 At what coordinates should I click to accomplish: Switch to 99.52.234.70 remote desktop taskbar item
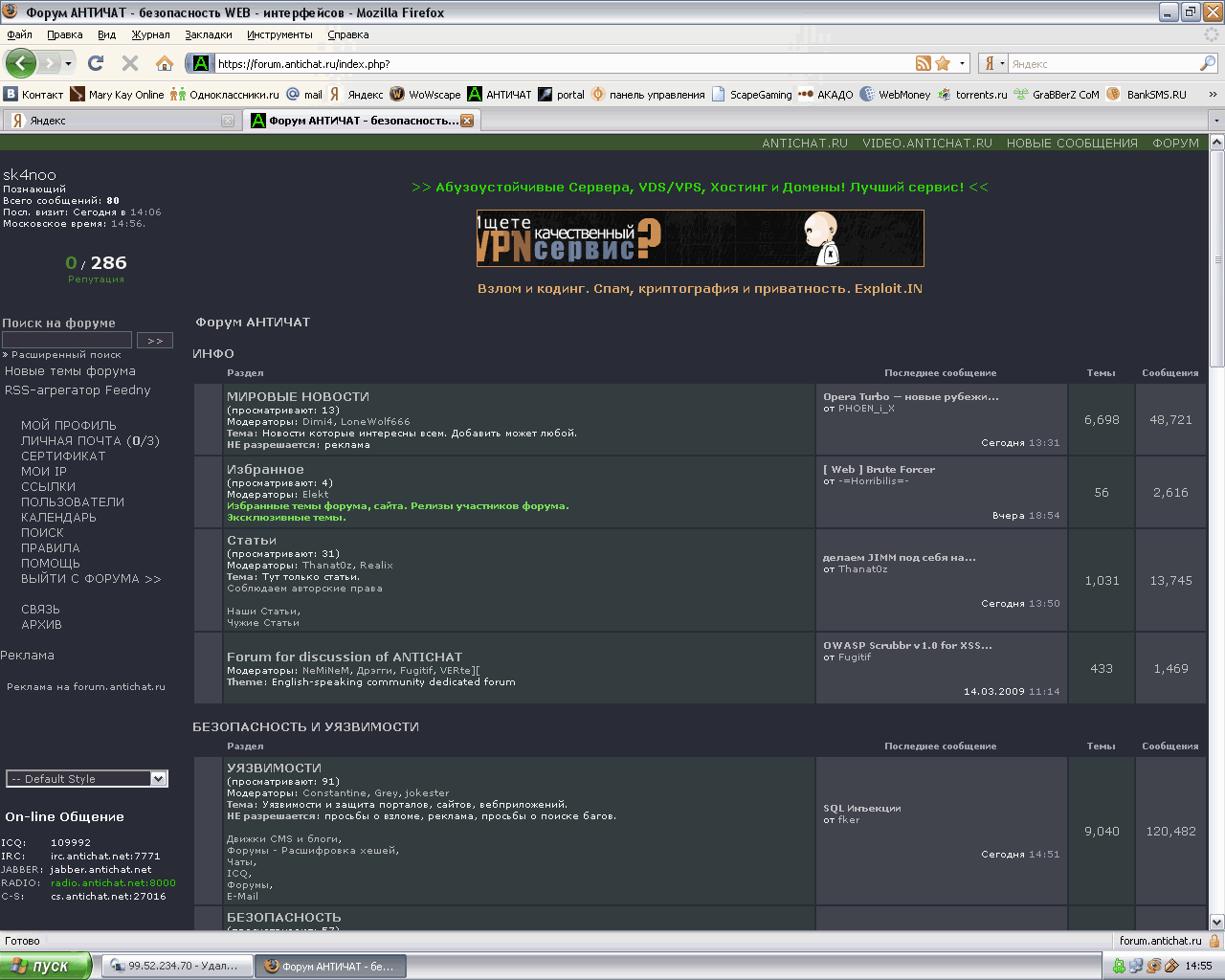pyautogui.click(x=177, y=966)
